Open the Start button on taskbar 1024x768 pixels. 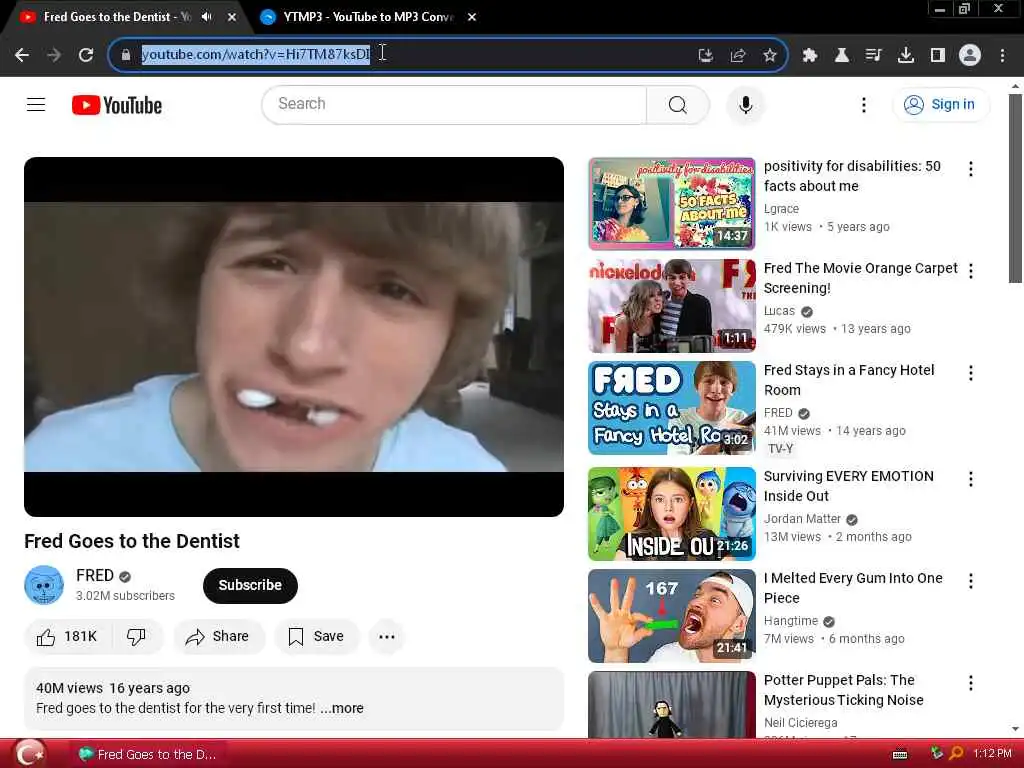click(30, 754)
